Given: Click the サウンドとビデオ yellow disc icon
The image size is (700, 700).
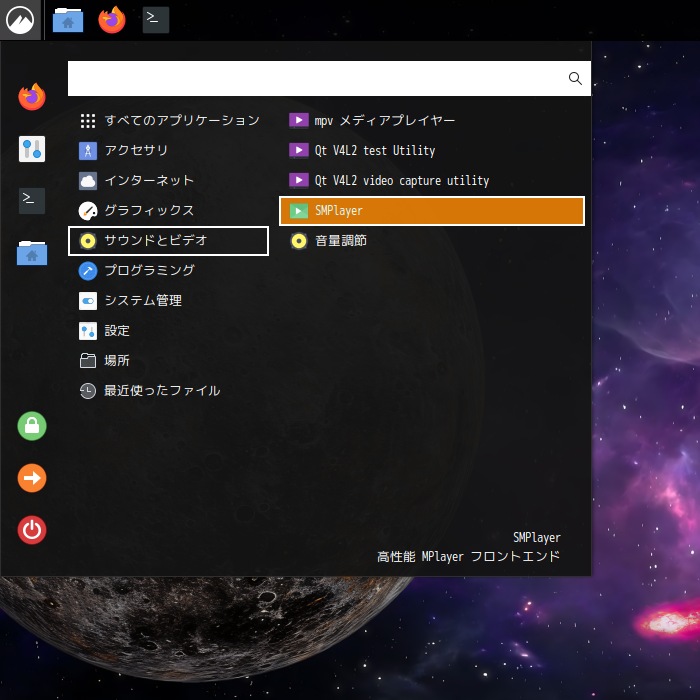Looking at the screenshot, I should pyautogui.click(x=88, y=241).
